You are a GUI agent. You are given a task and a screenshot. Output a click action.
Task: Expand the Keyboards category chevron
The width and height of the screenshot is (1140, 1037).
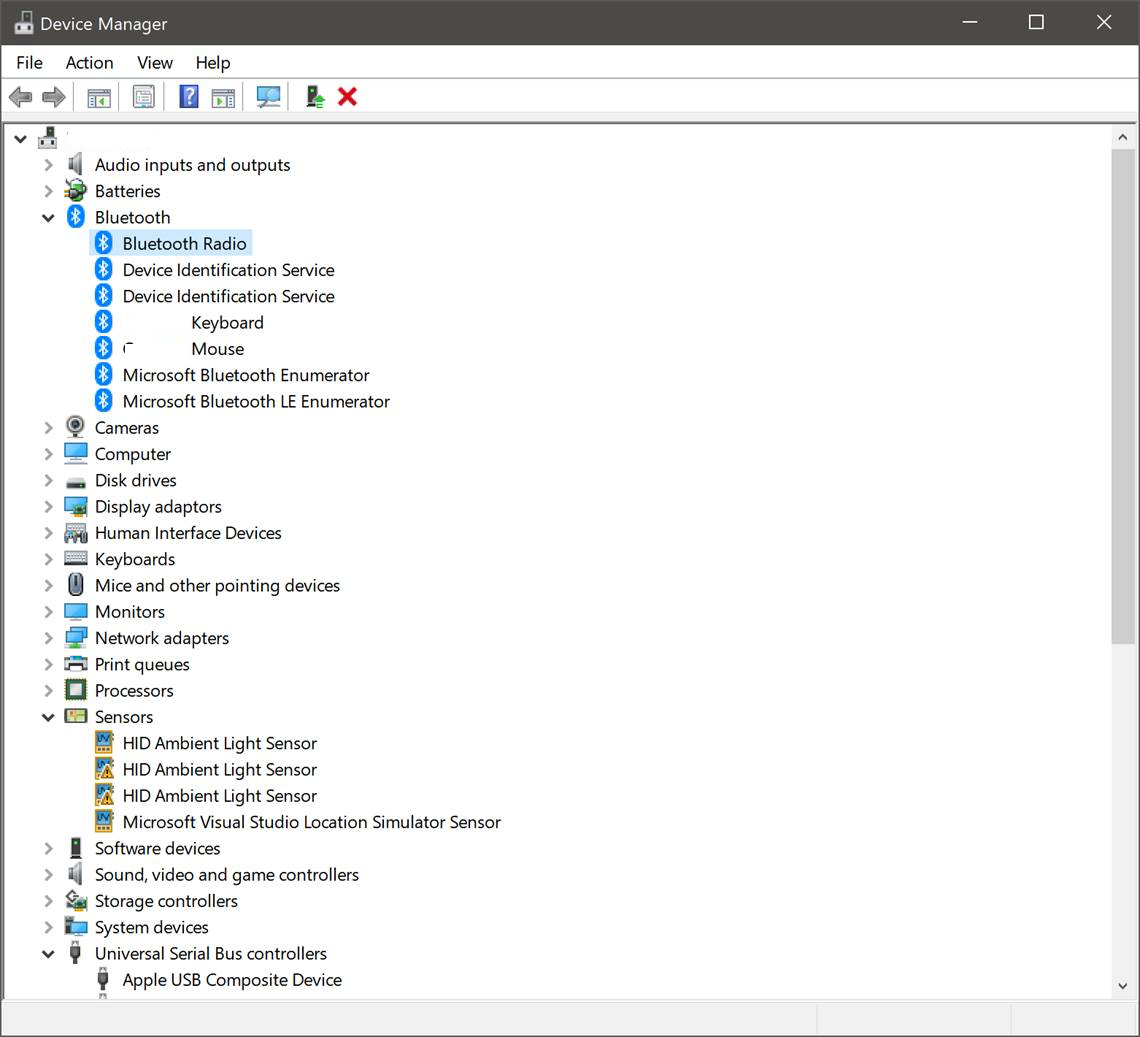click(x=48, y=559)
